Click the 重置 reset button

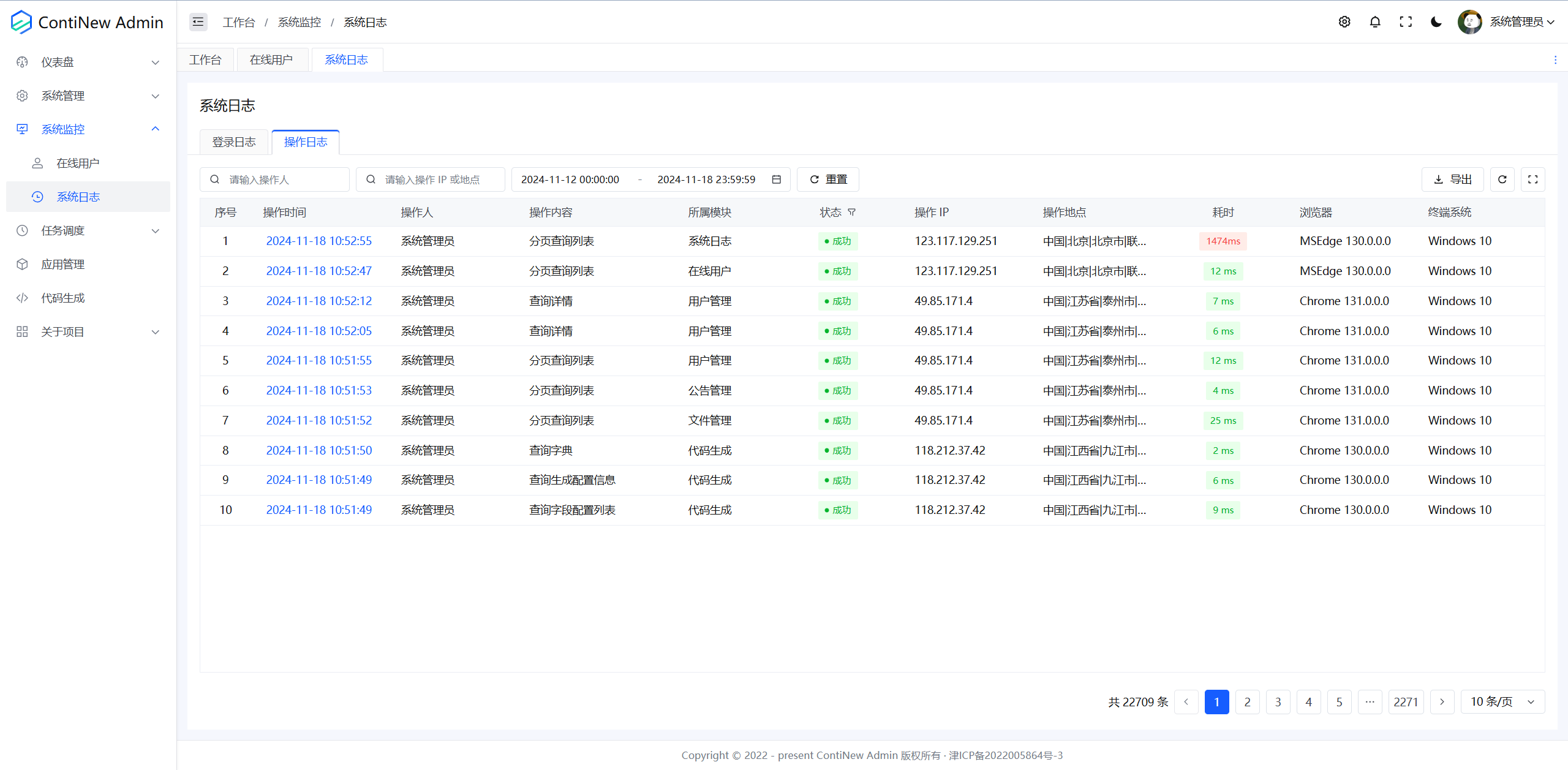pyautogui.click(x=827, y=179)
